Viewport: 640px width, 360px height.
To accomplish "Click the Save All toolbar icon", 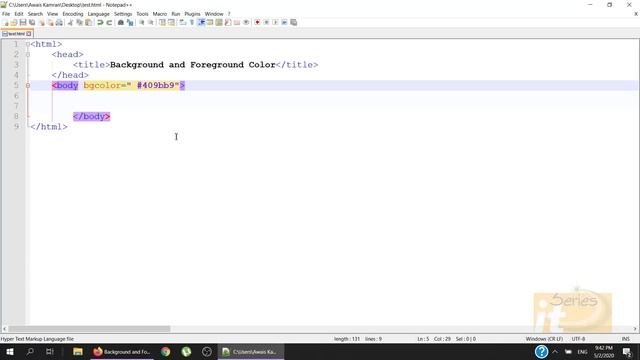I will coord(32,23).
